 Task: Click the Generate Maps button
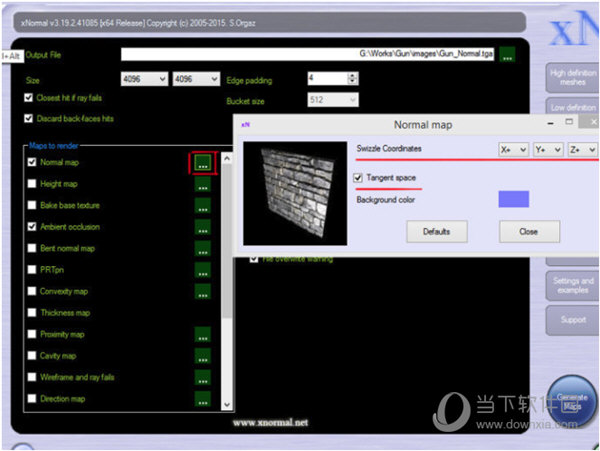pos(572,401)
